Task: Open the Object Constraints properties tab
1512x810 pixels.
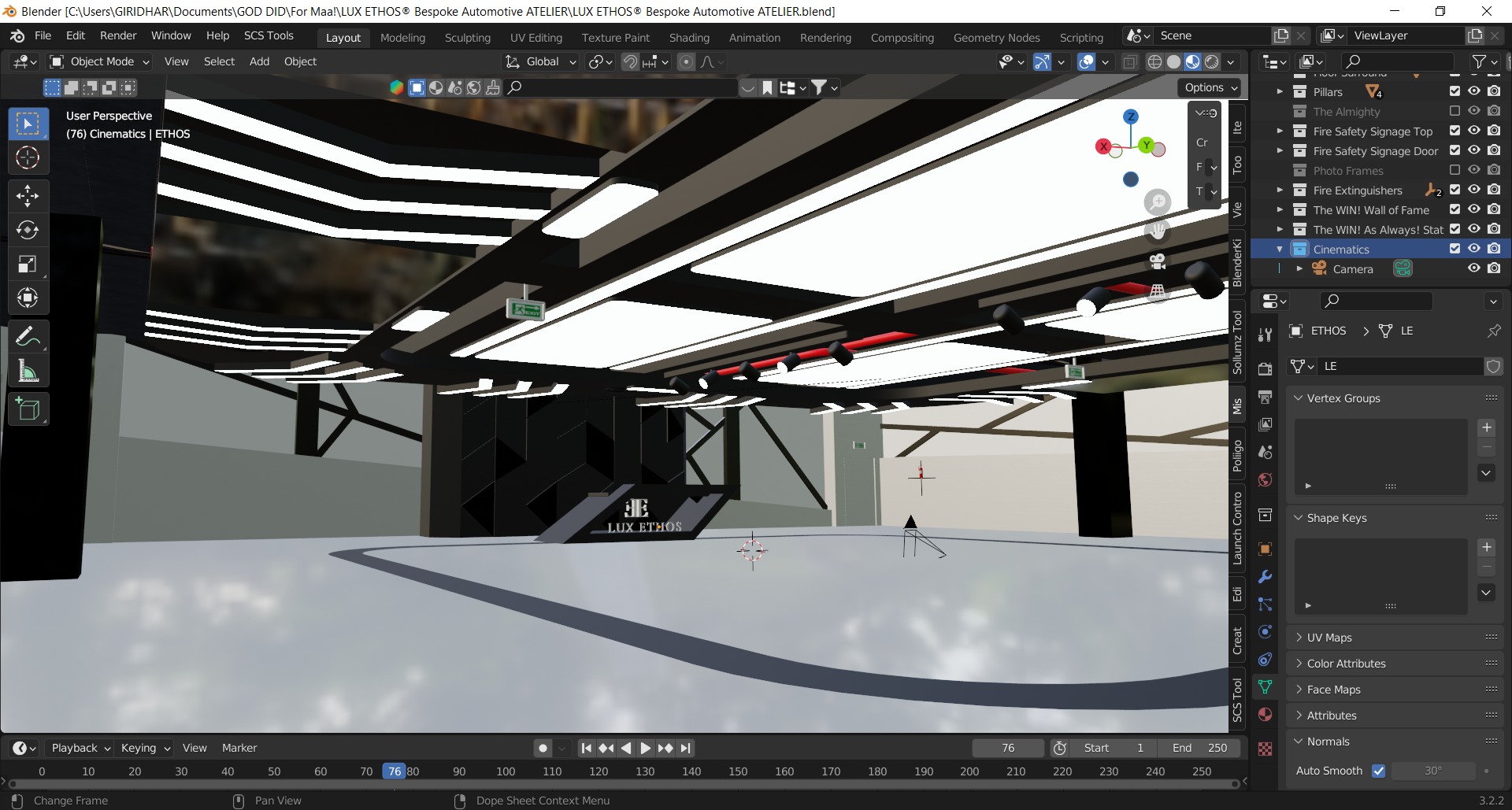Action: pyautogui.click(x=1265, y=659)
